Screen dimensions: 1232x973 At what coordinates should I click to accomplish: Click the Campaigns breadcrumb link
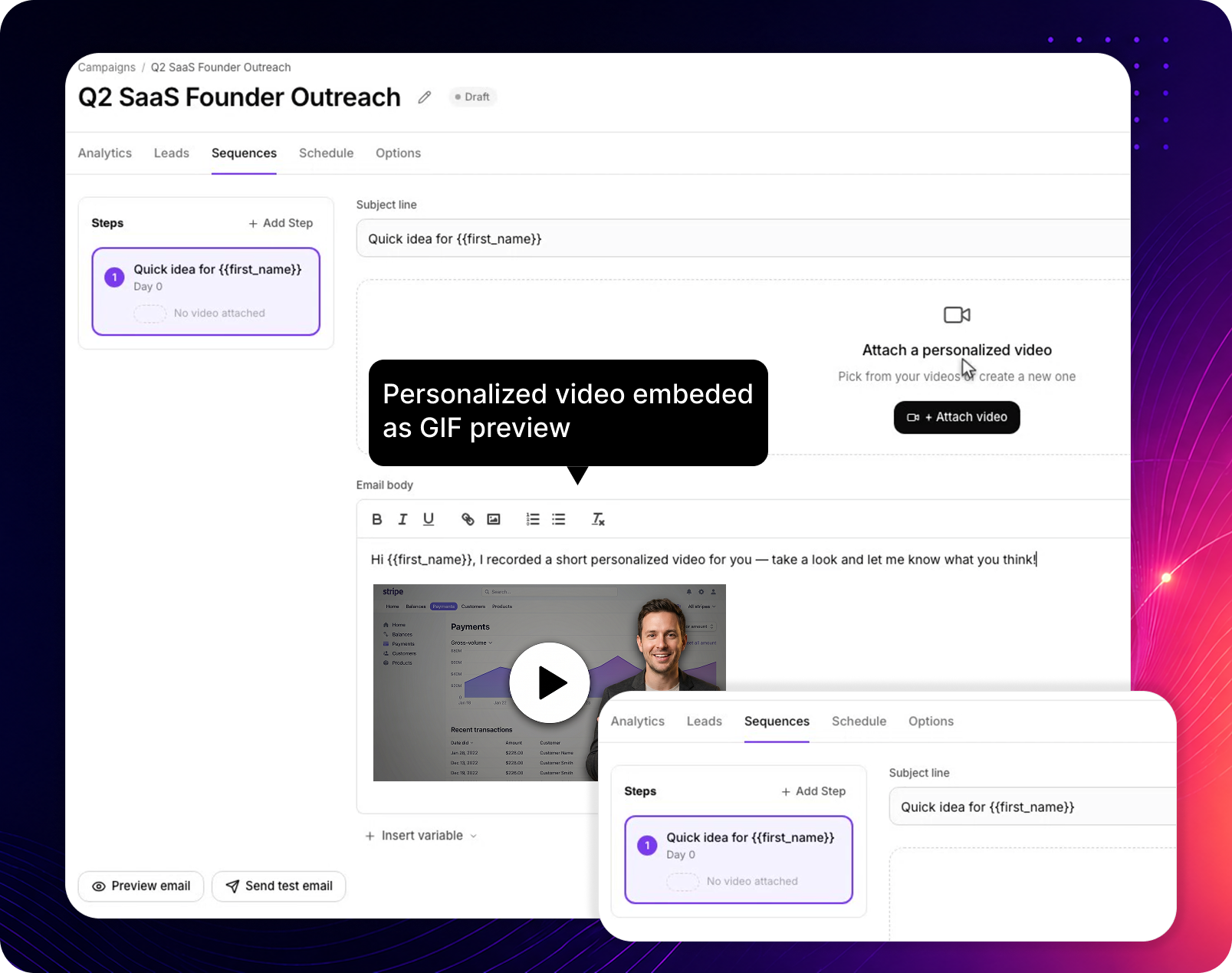point(107,67)
